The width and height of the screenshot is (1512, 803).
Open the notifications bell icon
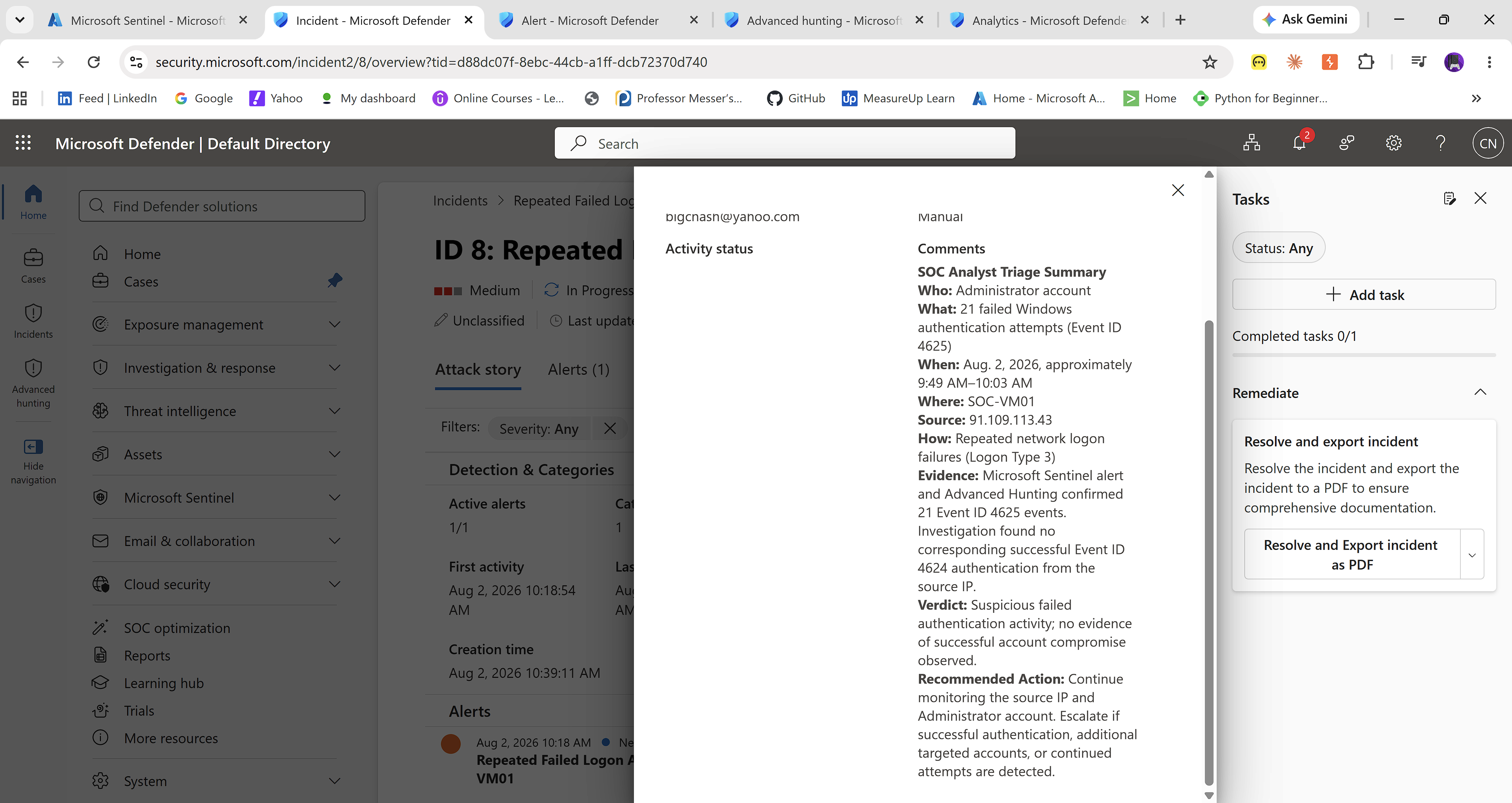(x=1299, y=143)
